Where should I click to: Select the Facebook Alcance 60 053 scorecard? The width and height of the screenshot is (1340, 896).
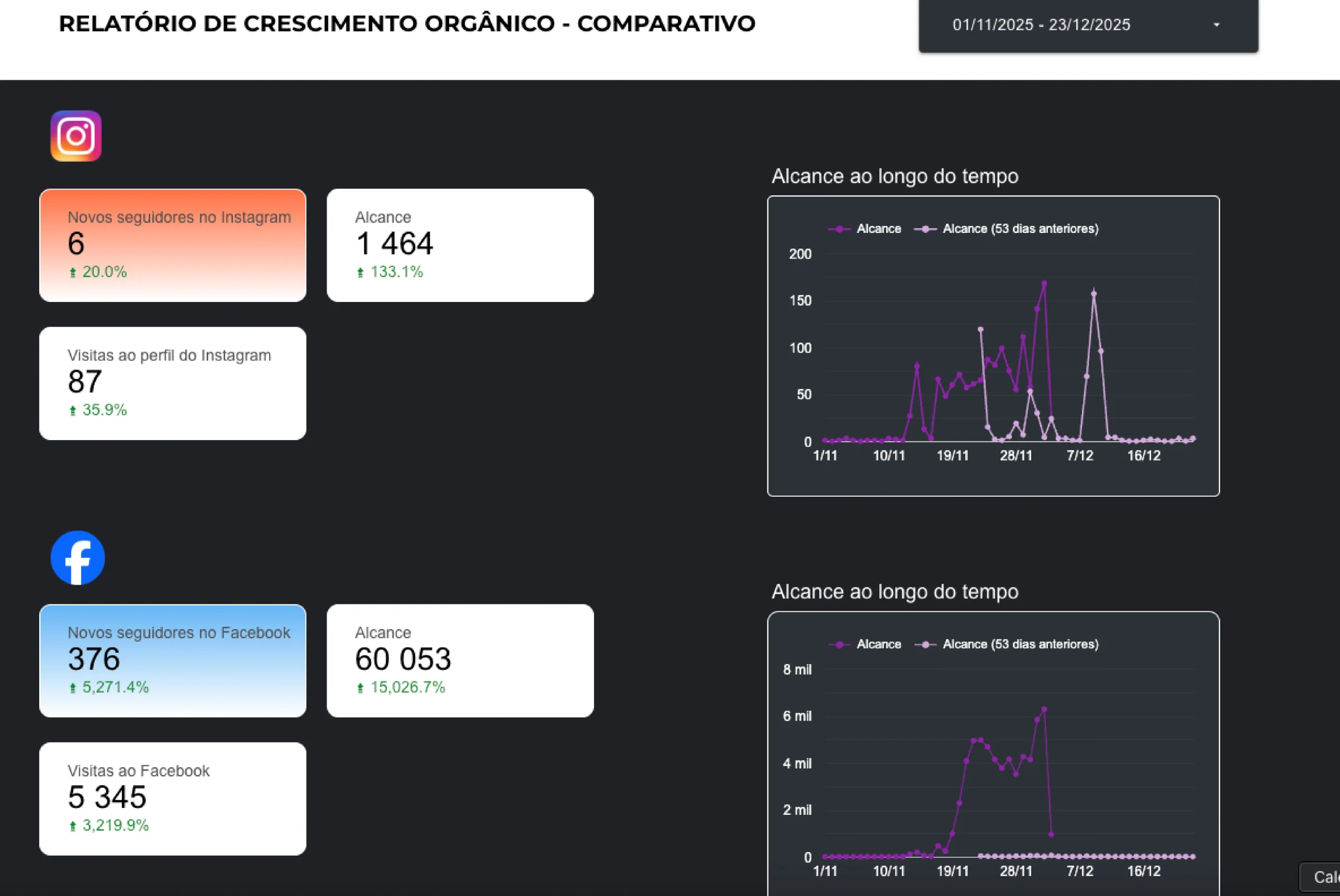(460, 660)
